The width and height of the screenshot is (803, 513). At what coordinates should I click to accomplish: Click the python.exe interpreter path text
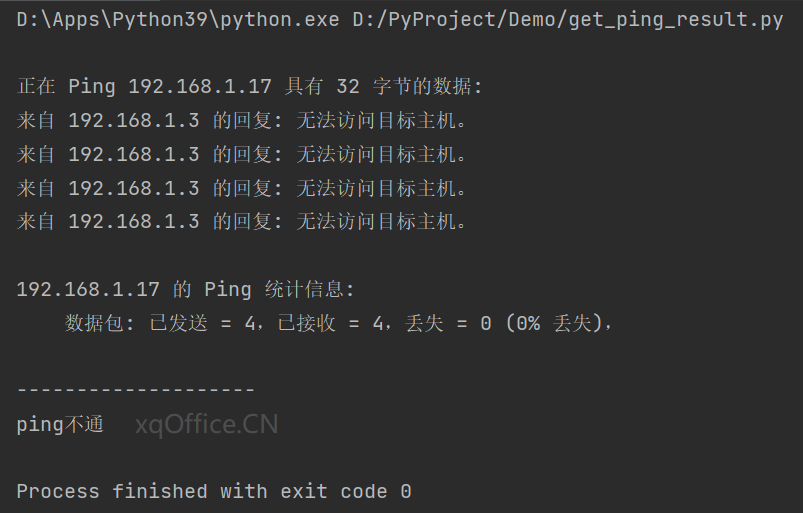178,20
